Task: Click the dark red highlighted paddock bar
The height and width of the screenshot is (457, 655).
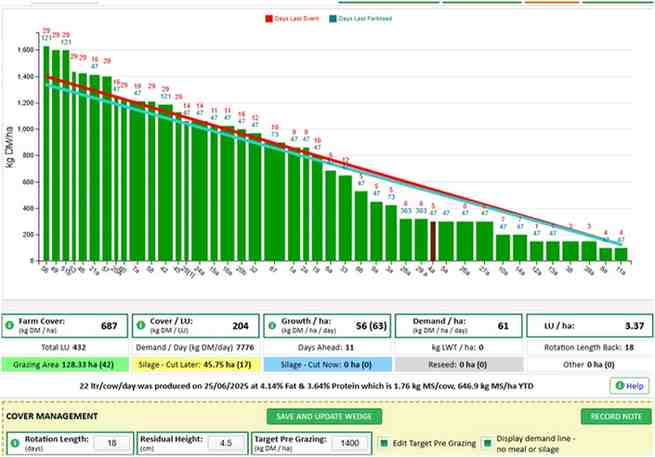Action: (433, 241)
